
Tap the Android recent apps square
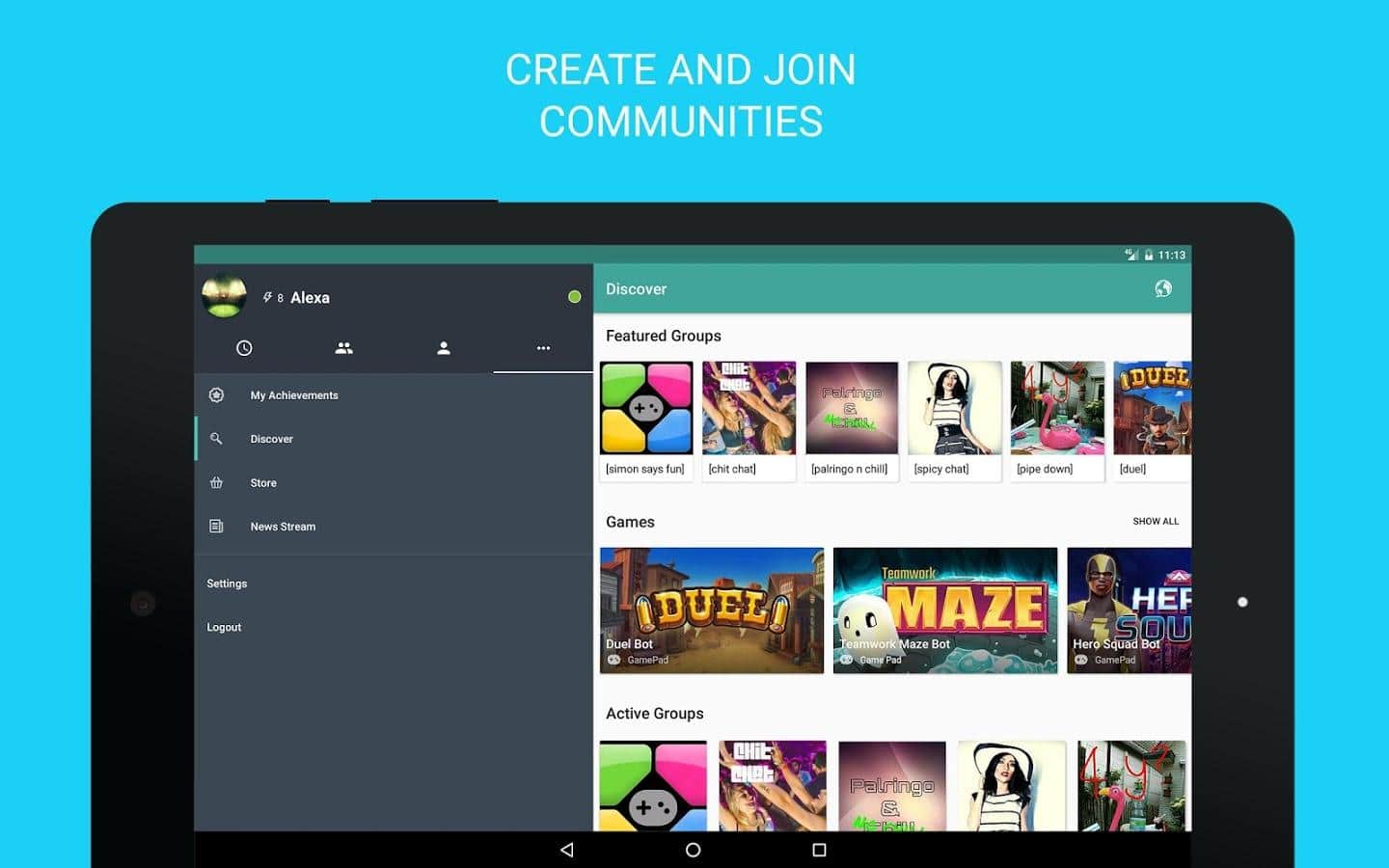click(819, 850)
